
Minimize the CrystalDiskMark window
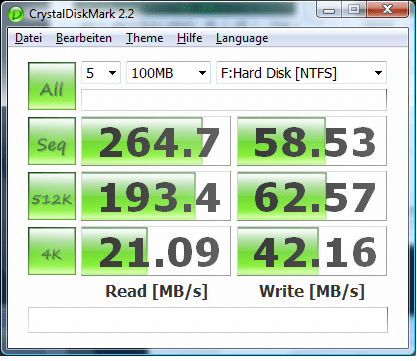[x=329, y=10]
